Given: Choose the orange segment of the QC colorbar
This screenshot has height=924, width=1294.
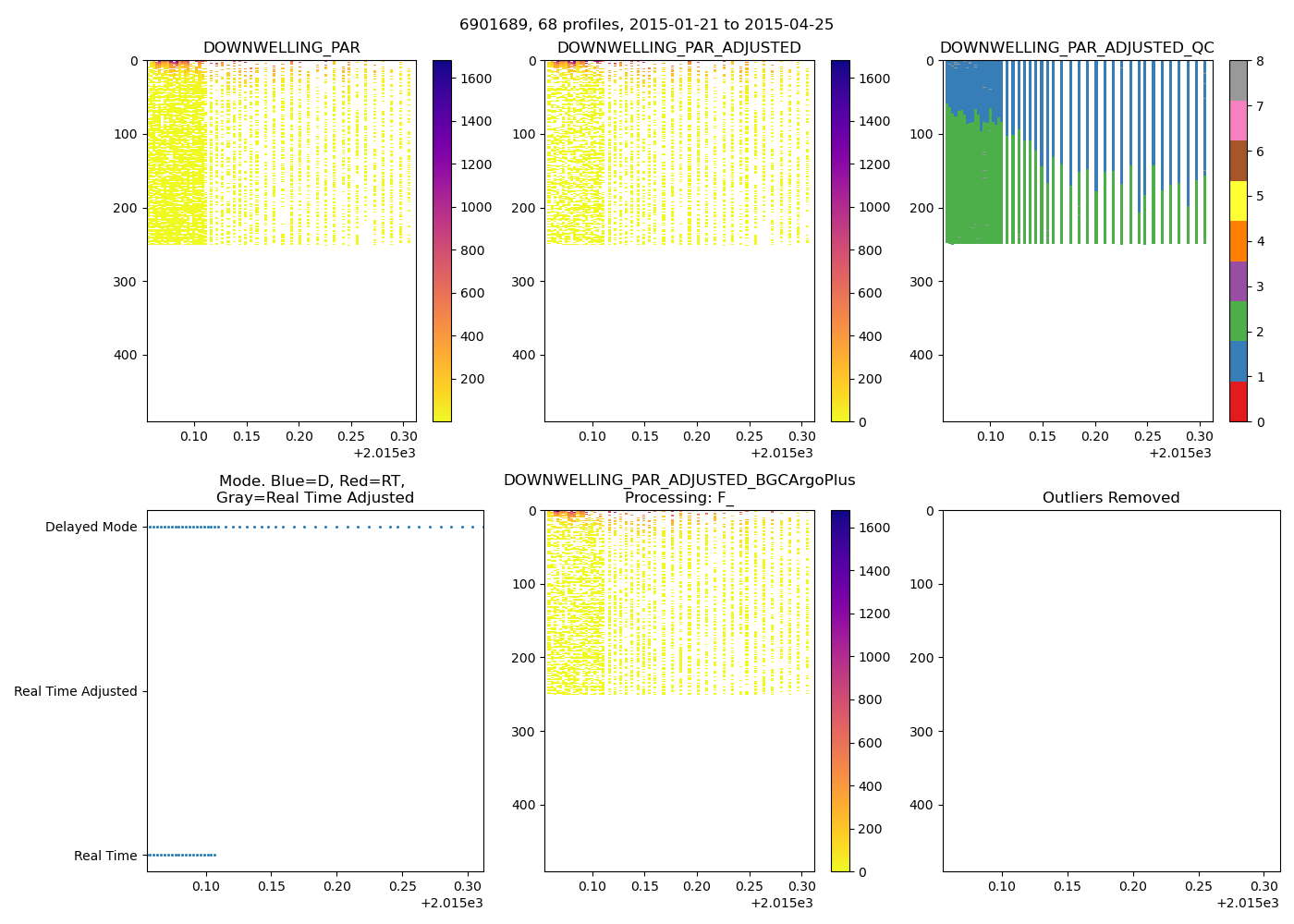Looking at the screenshot, I should [1239, 241].
